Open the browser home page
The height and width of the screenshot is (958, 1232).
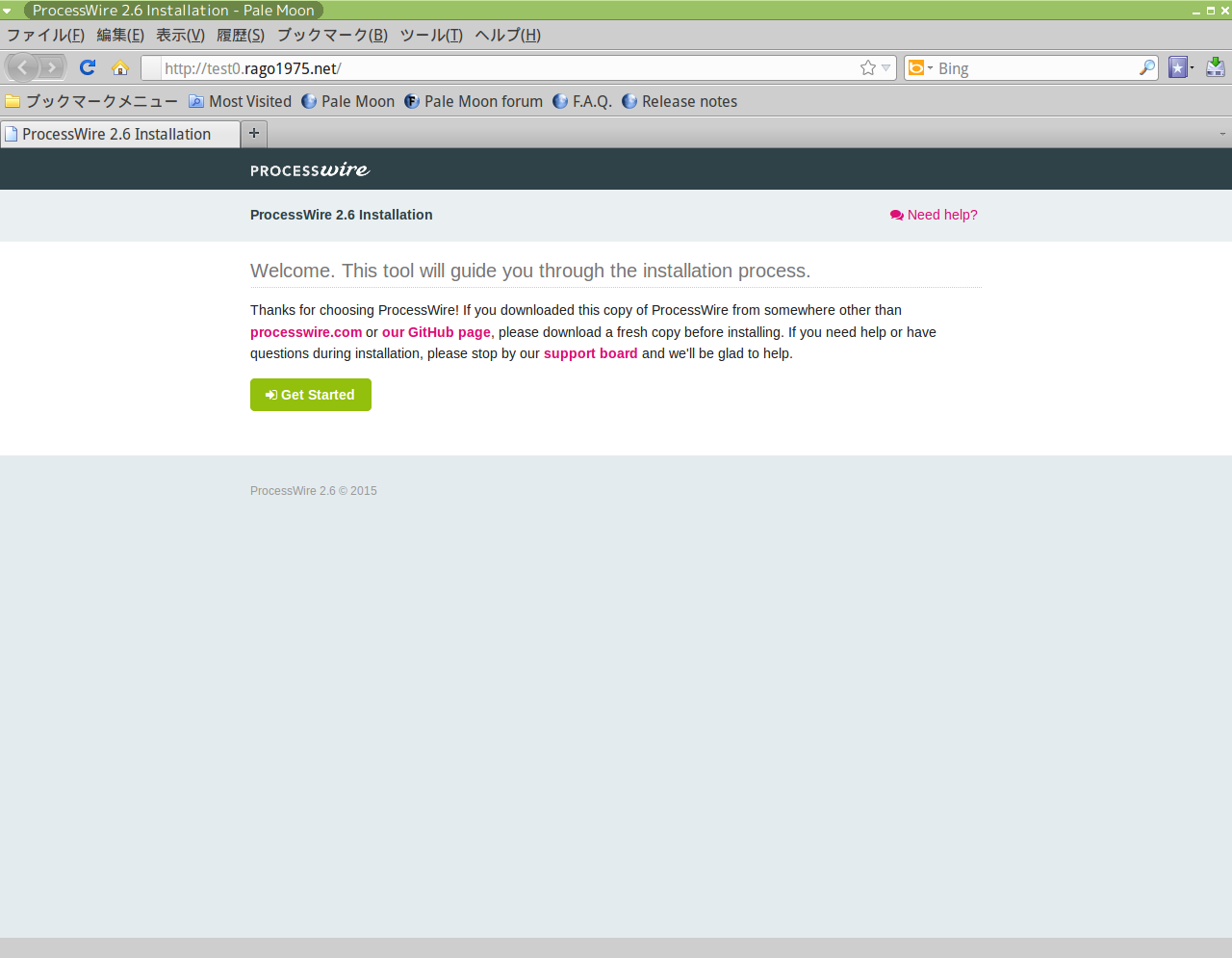coord(120,67)
